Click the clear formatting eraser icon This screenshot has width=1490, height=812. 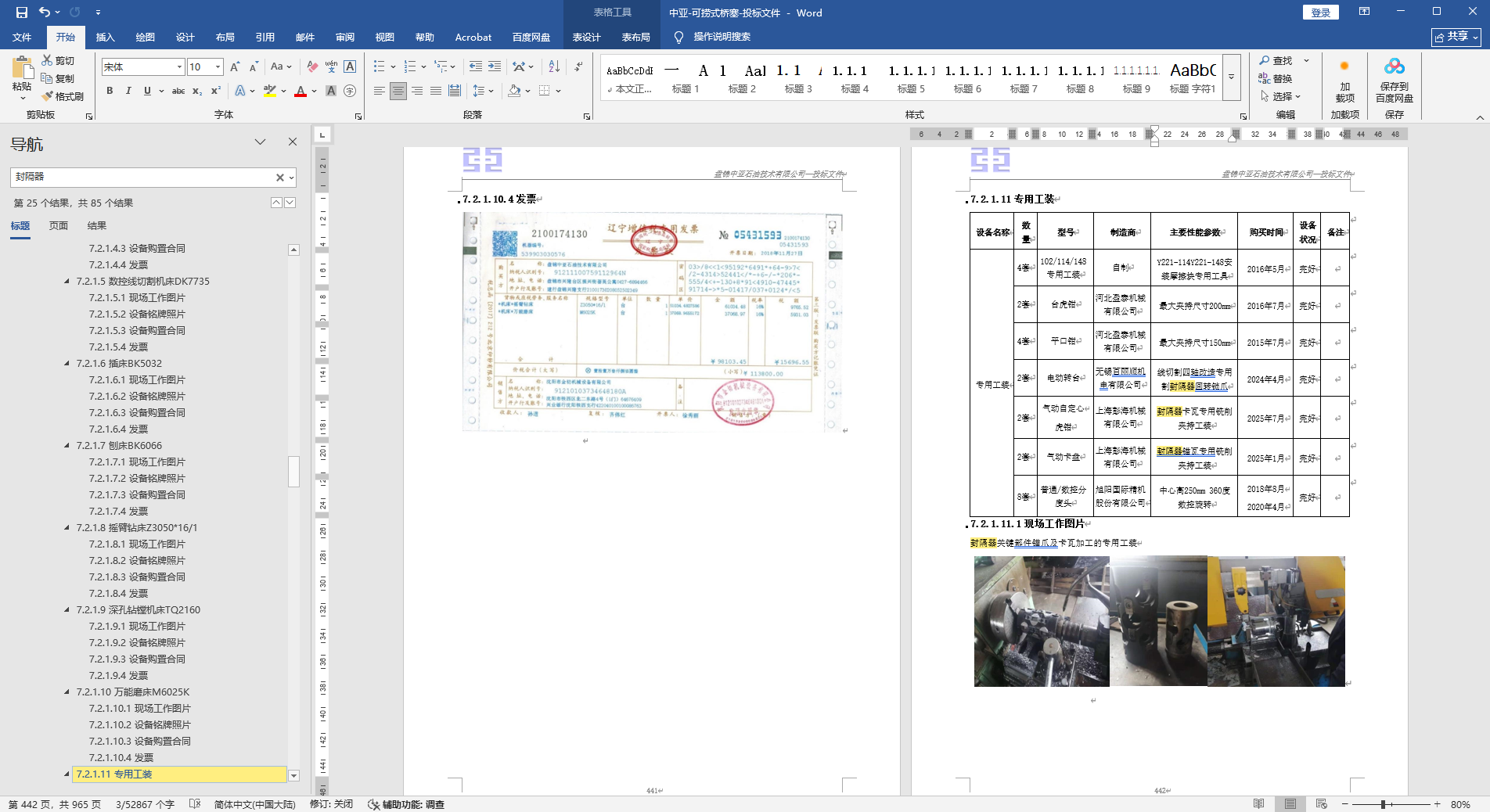point(312,66)
